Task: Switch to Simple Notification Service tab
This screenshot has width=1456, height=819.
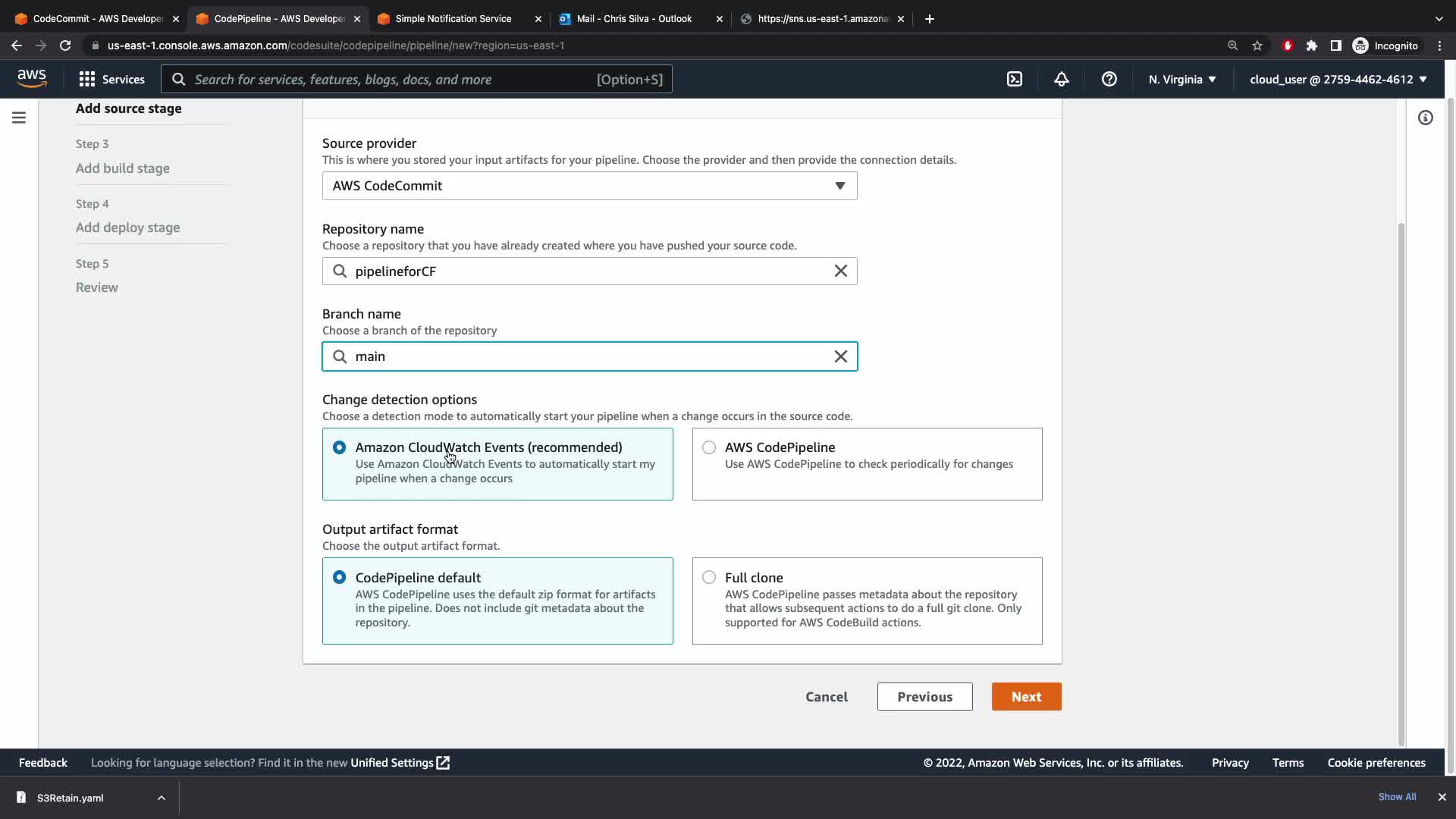Action: click(x=453, y=19)
